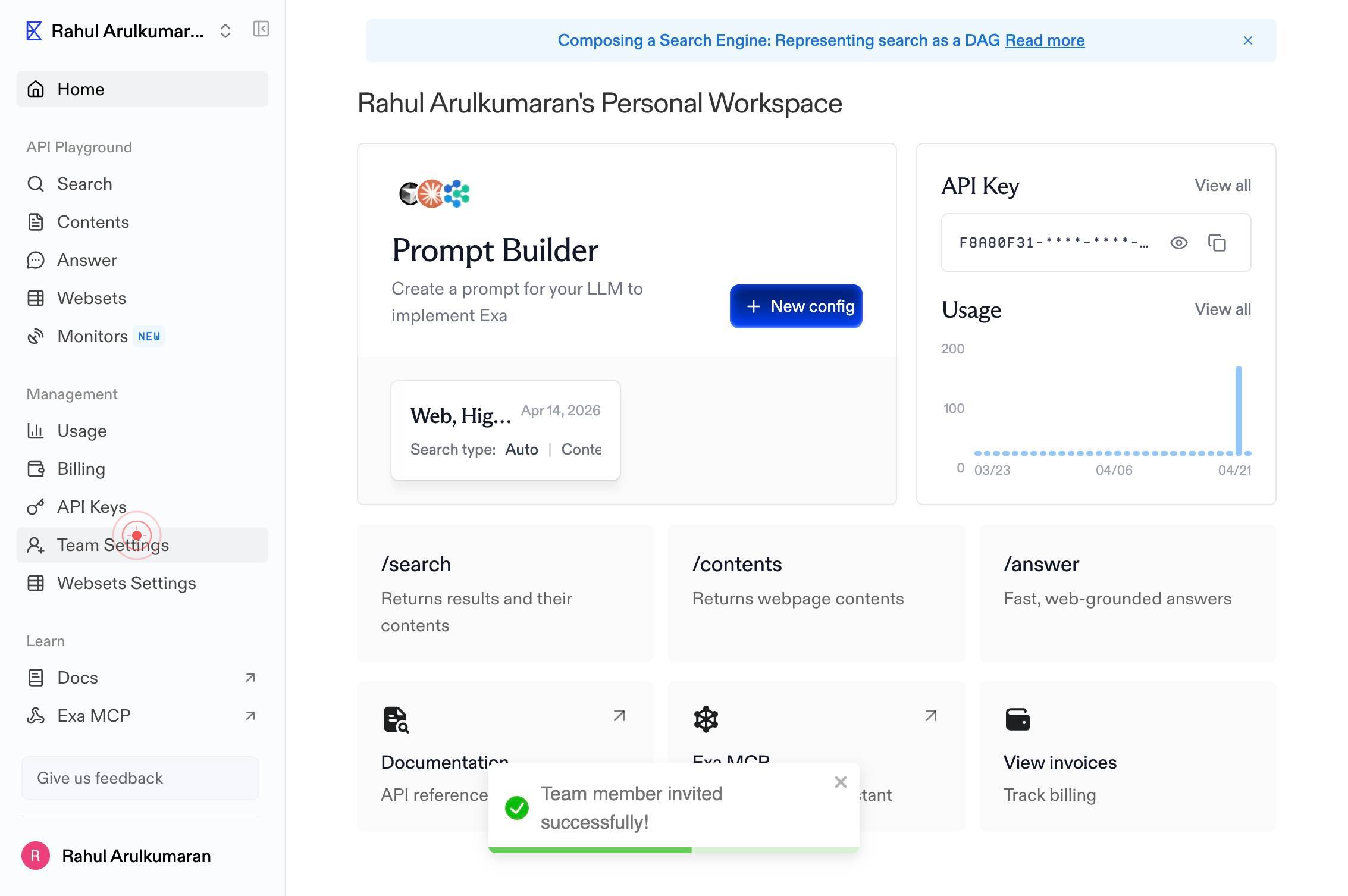Open API Keys via key icon
Screen dimensions: 1348x896
pyautogui.click(x=36, y=507)
